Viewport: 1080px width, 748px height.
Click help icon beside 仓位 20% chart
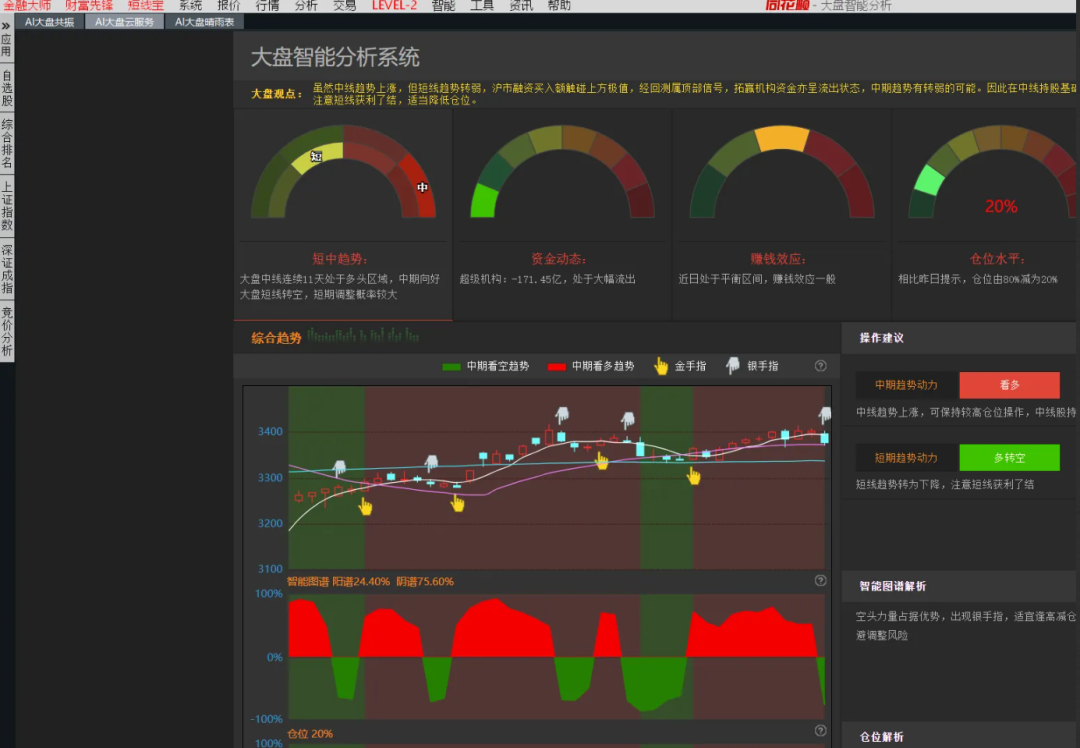(x=821, y=731)
